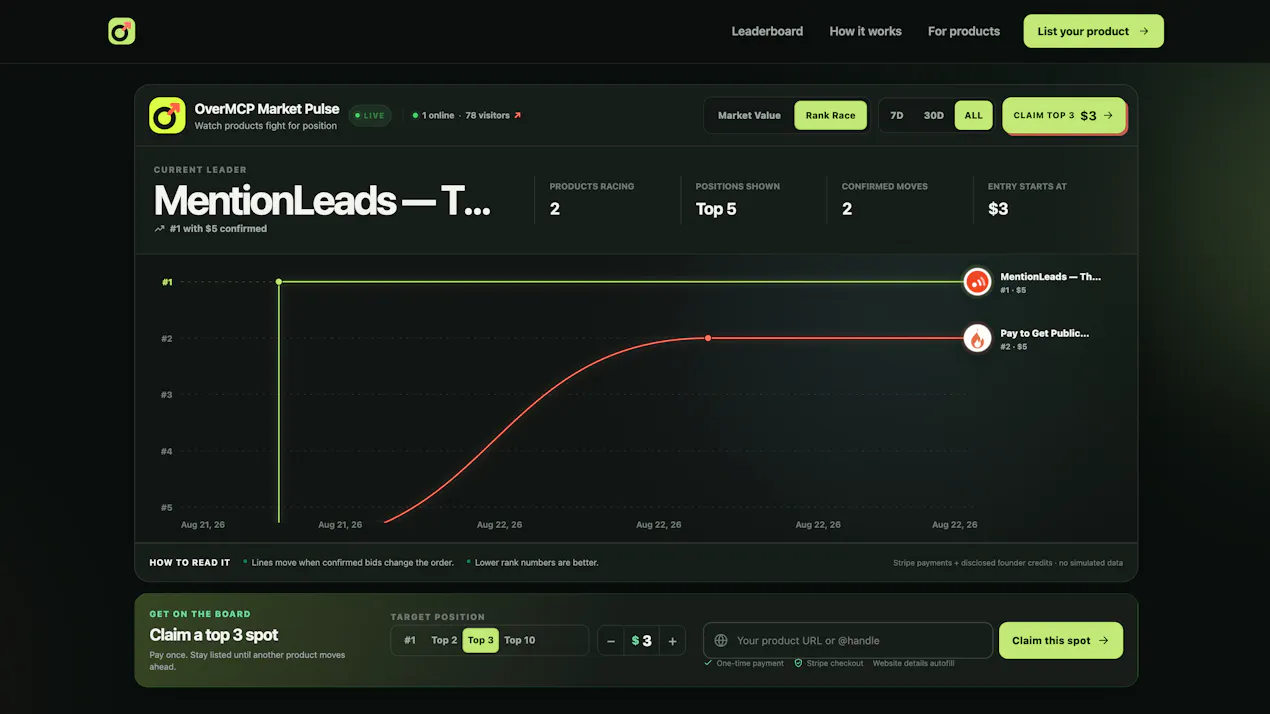Click the visitors trend arrow icon
This screenshot has height=714, width=1270.
[518, 115]
